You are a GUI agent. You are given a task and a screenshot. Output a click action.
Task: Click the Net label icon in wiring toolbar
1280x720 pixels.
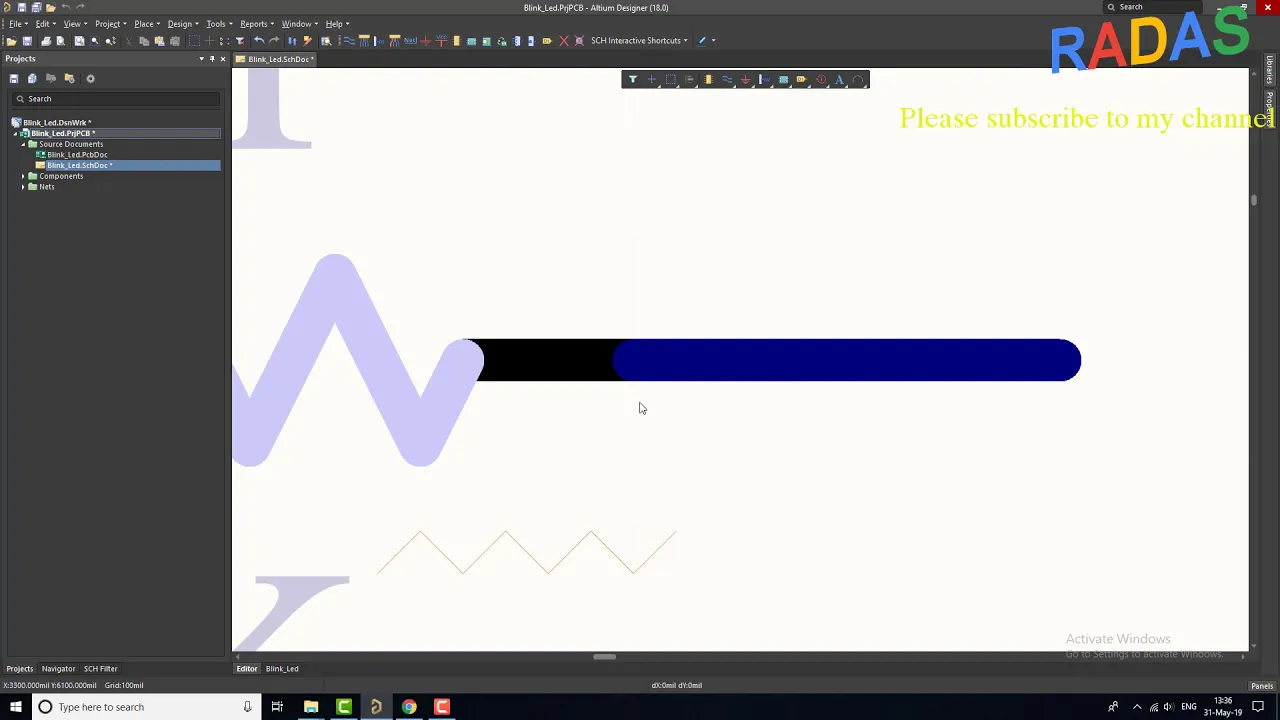coord(410,41)
